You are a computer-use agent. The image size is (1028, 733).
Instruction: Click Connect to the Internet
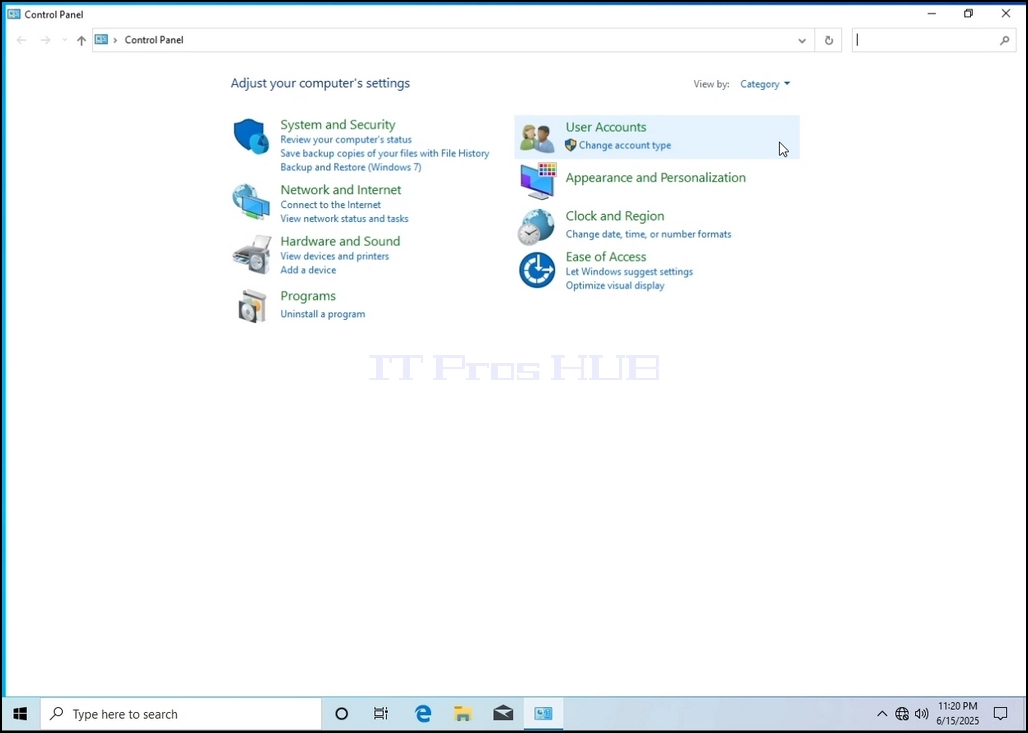click(x=330, y=205)
